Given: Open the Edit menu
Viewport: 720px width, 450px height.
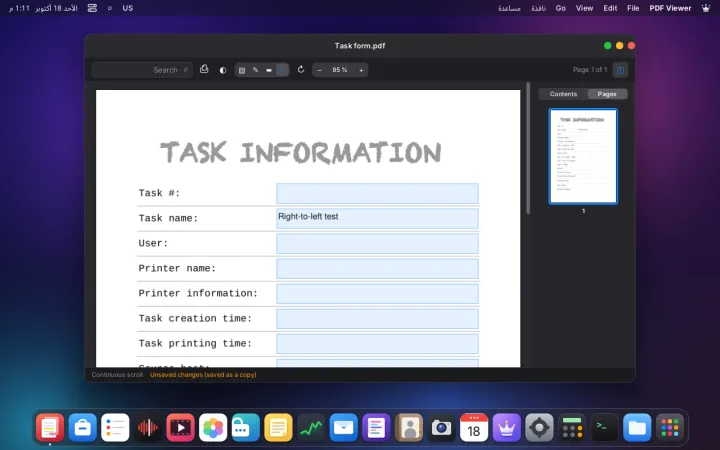Looking at the screenshot, I should [x=610, y=8].
